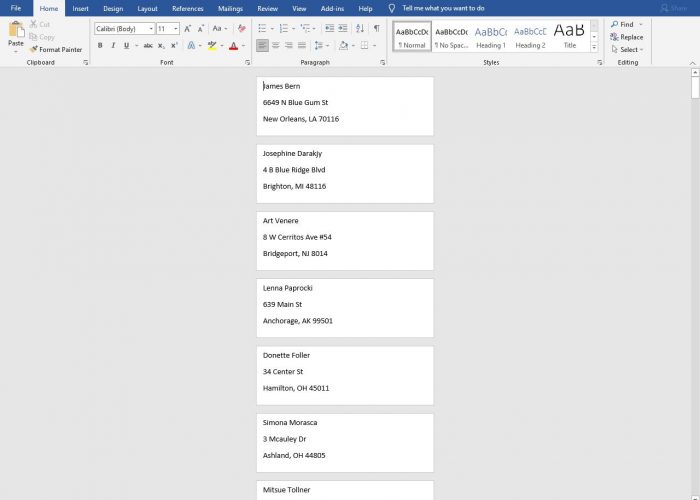The image size is (700, 500).
Task: Apply bulleted list
Action: pyautogui.click(x=262, y=29)
